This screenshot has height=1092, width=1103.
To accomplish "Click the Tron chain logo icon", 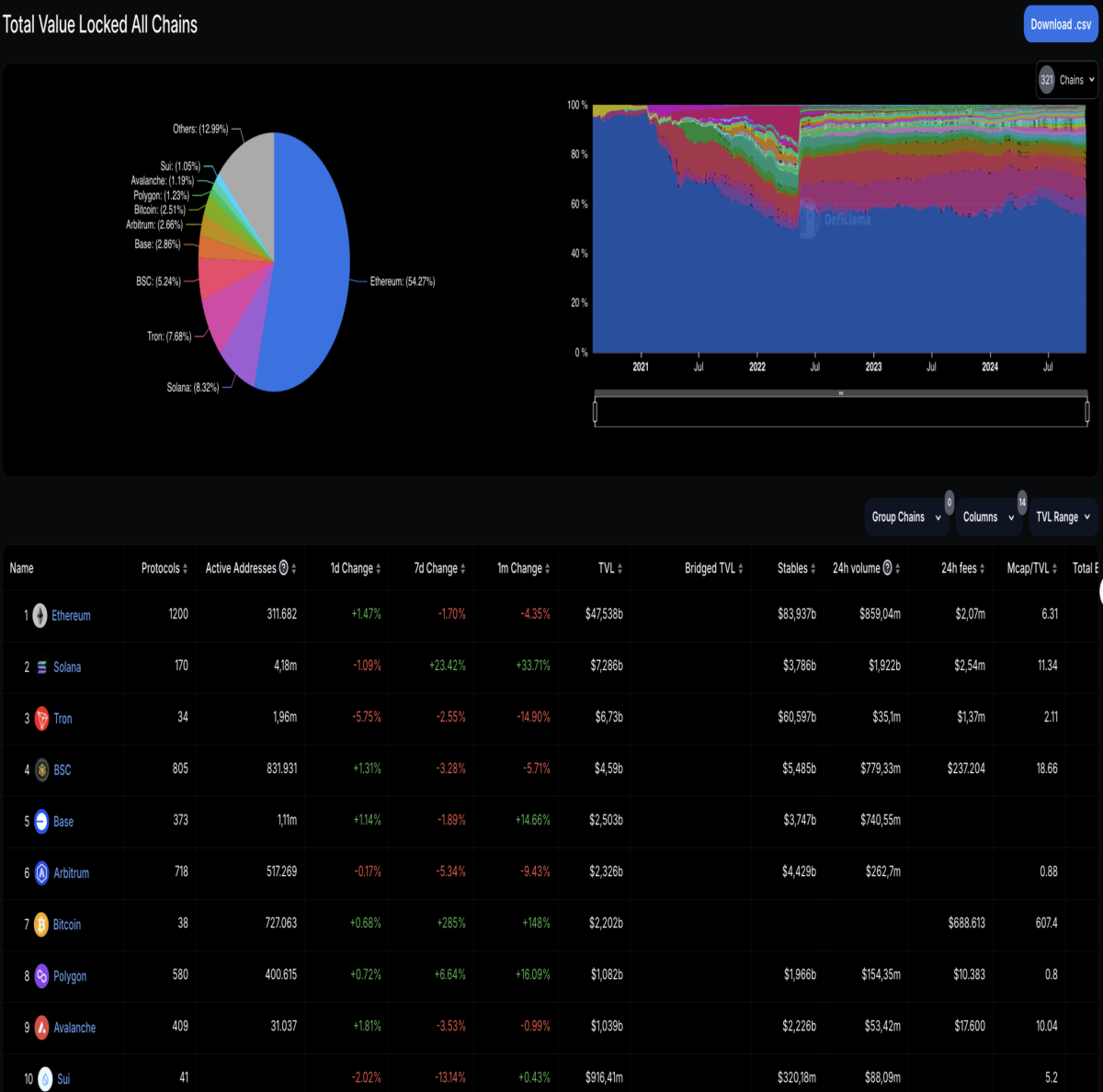I will tap(42, 719).
